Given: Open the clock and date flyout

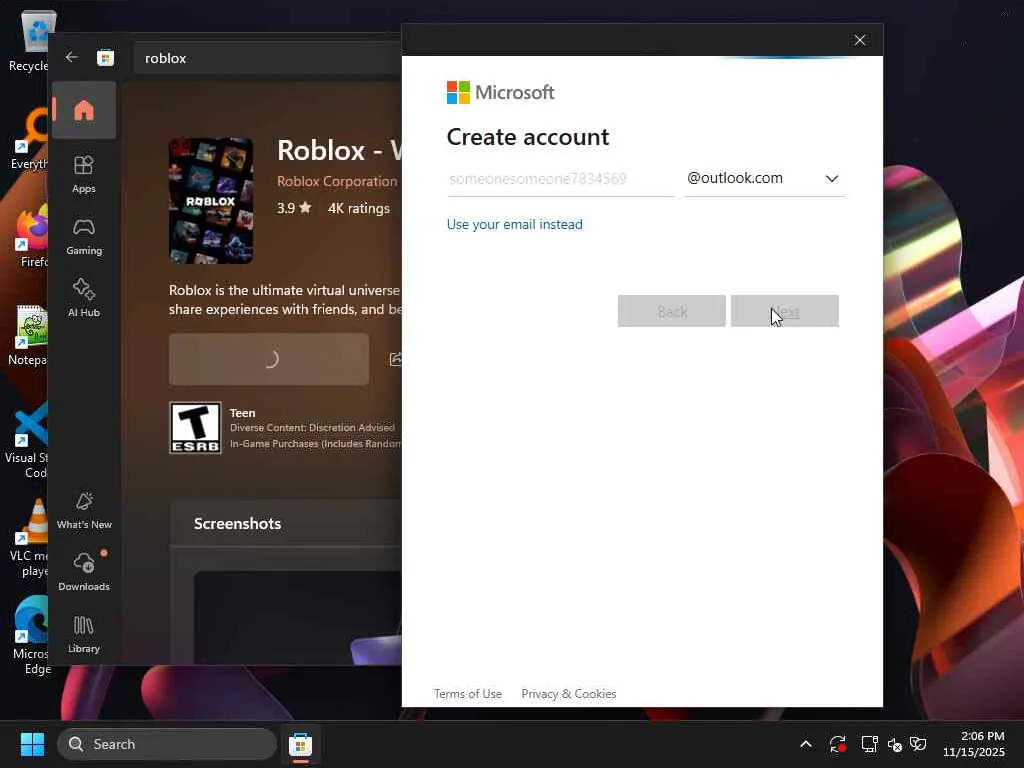Looking at the screenshot, I should click(974, 744).
